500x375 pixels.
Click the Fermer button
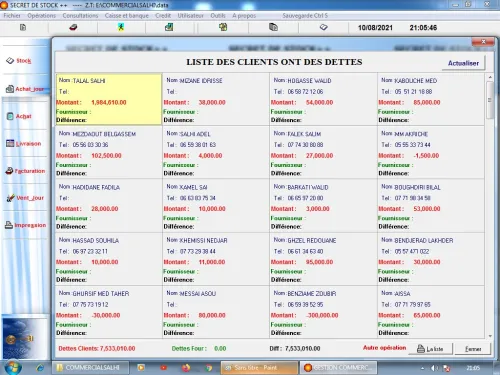(x=473, y=349)
